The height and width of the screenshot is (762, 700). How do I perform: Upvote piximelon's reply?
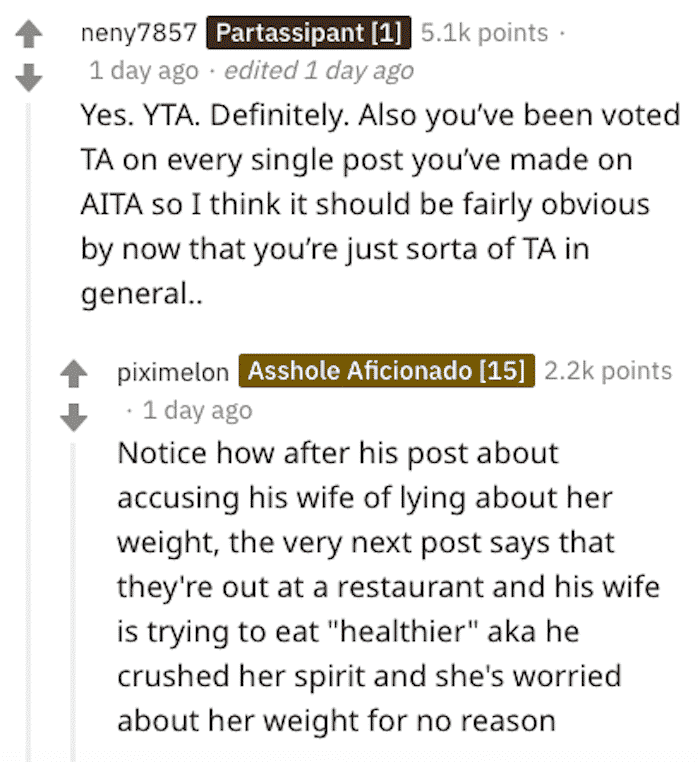(x=74, y=373)
